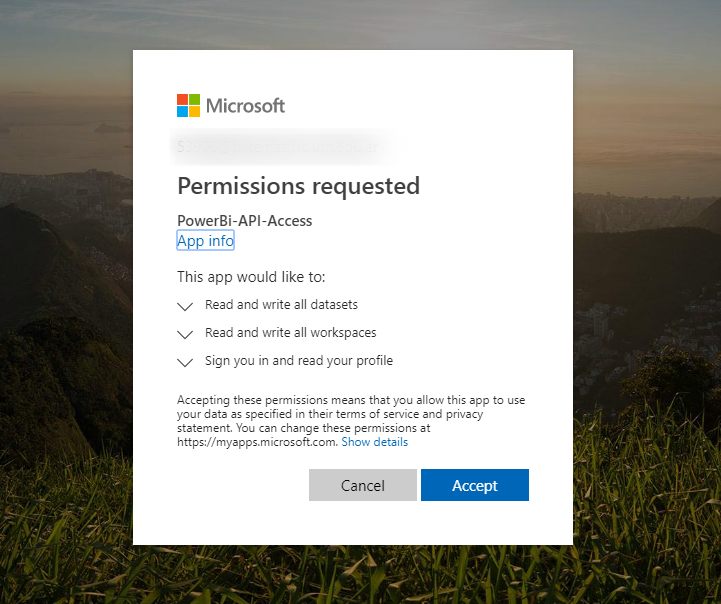This screenshot has width=721, height=604.
Task: Open the Show details link
Action: click(x=374, y=442)
